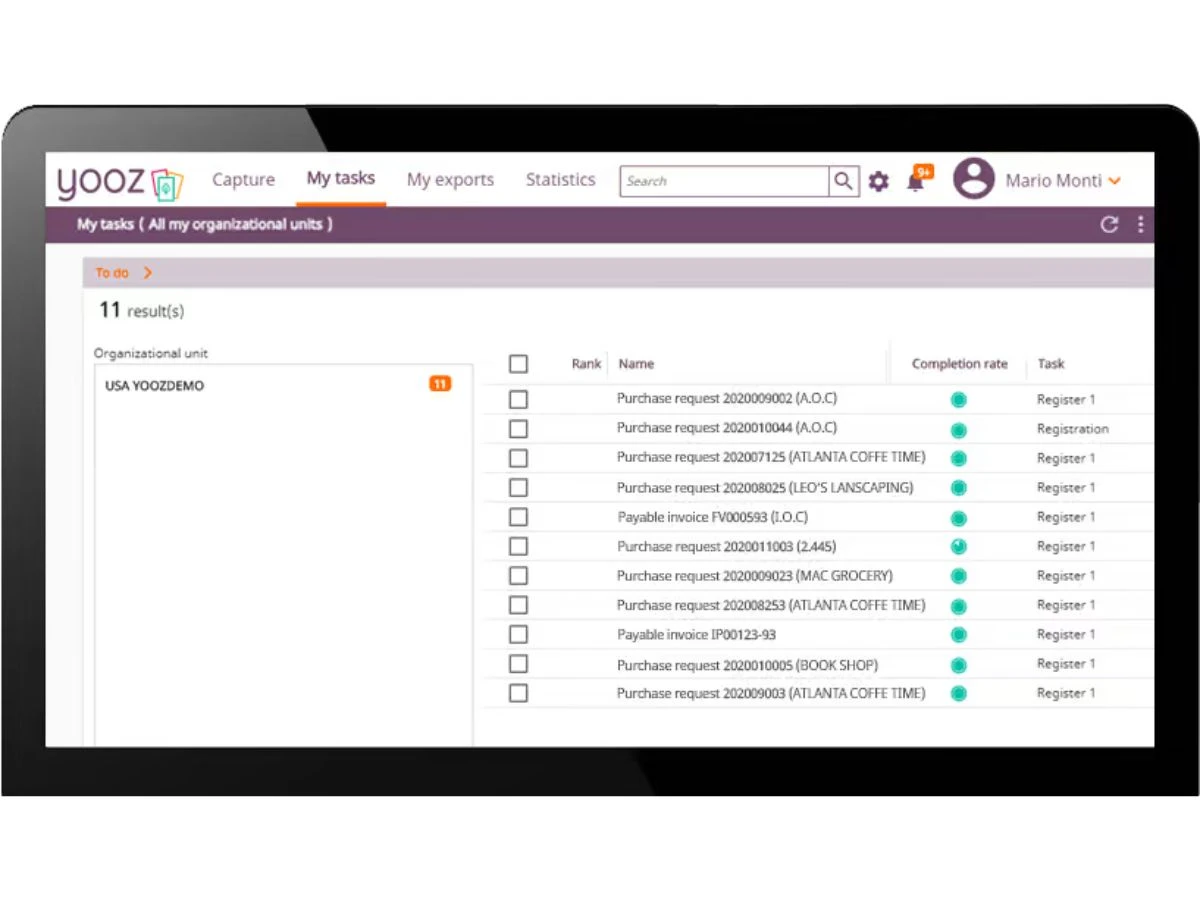The height and width of the screenshot is (900, 1200).
Task: Select the checkbox for Purchase request 2020010005 (BOOK SHOP)
Action: tap(518, 664)
